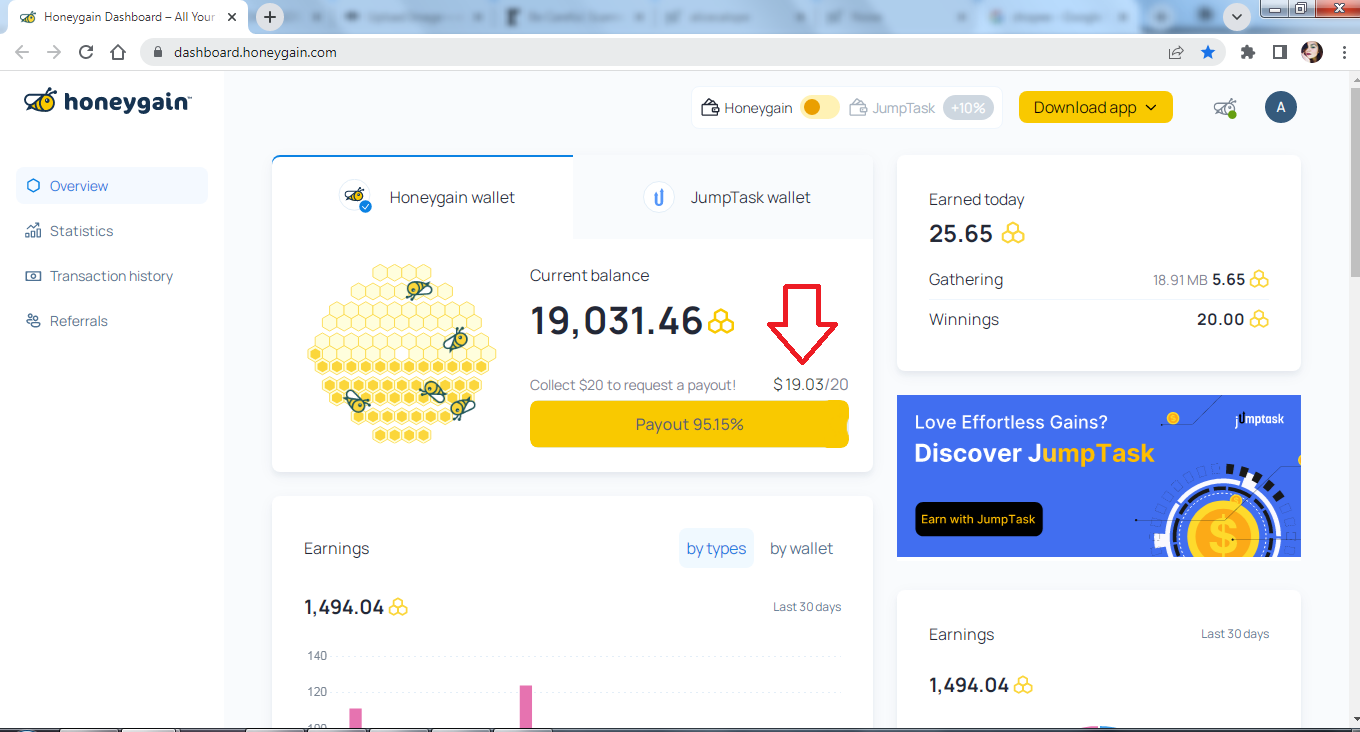Click Last 30 days in the right Earnings card
1360x732 pixels.
pyautogui.click(x=1235, y=634)
